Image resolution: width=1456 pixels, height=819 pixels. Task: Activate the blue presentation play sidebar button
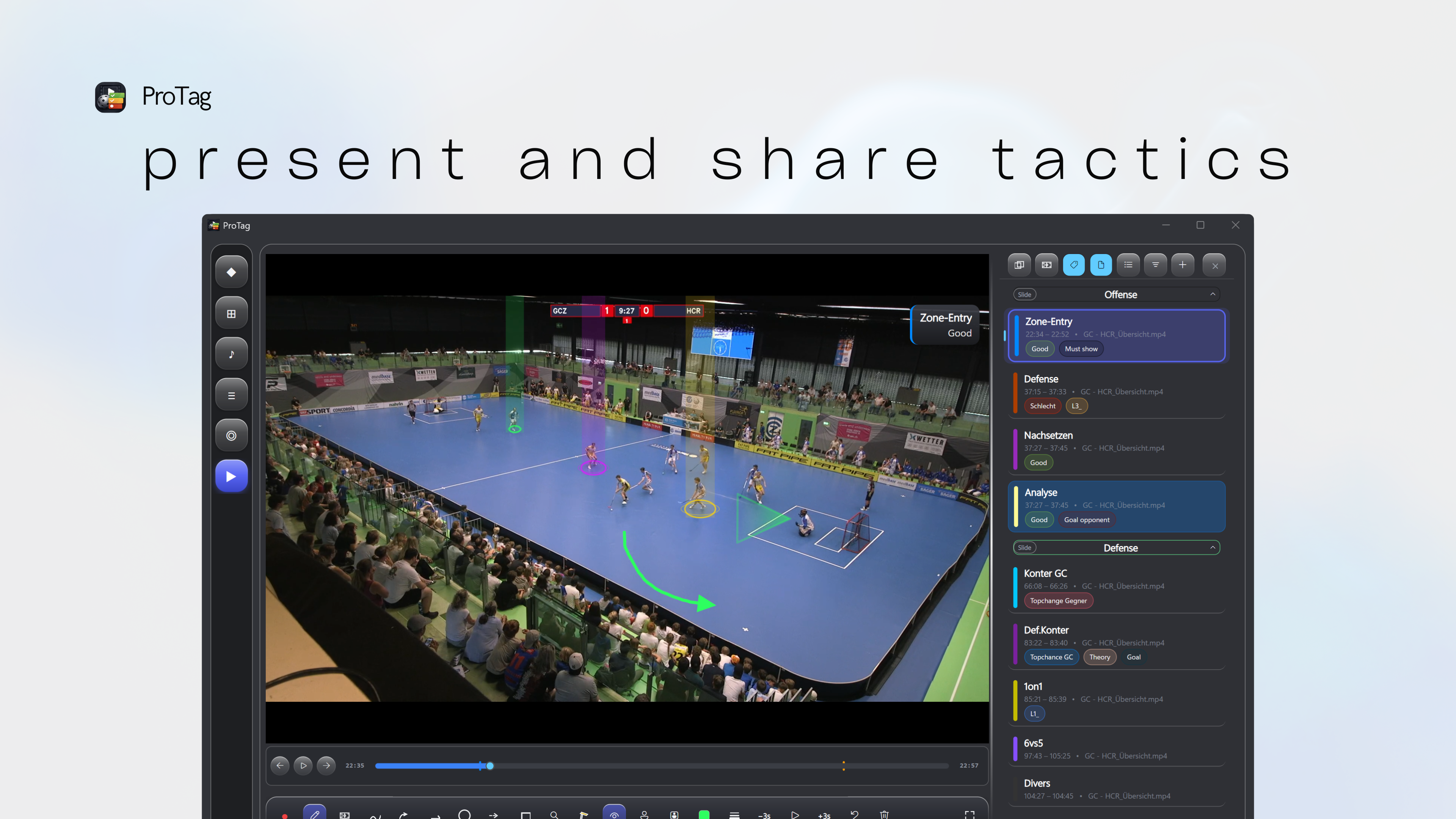click(x=231, y=477)
